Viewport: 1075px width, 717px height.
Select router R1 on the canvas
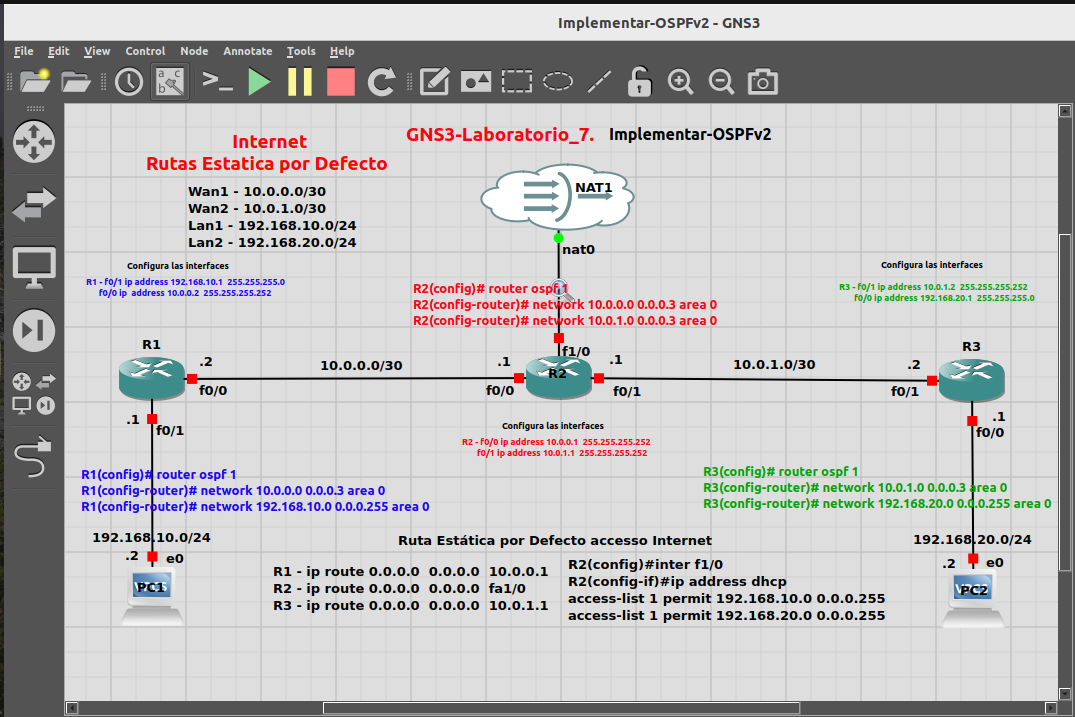click(x=152, y=378)
